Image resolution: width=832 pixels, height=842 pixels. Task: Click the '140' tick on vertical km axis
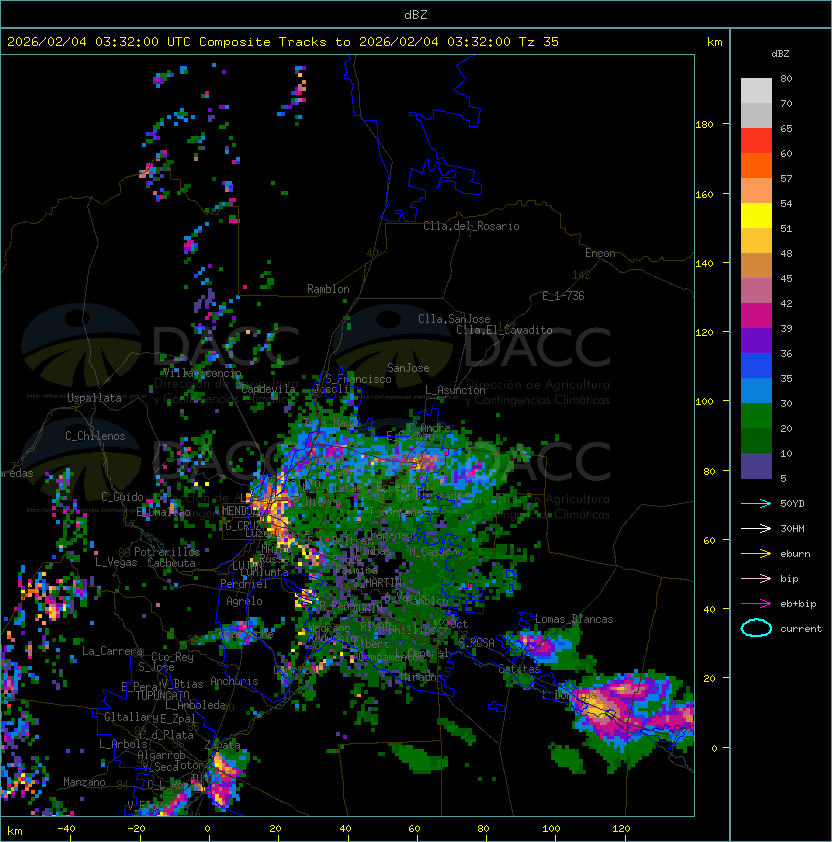(704, 263)
